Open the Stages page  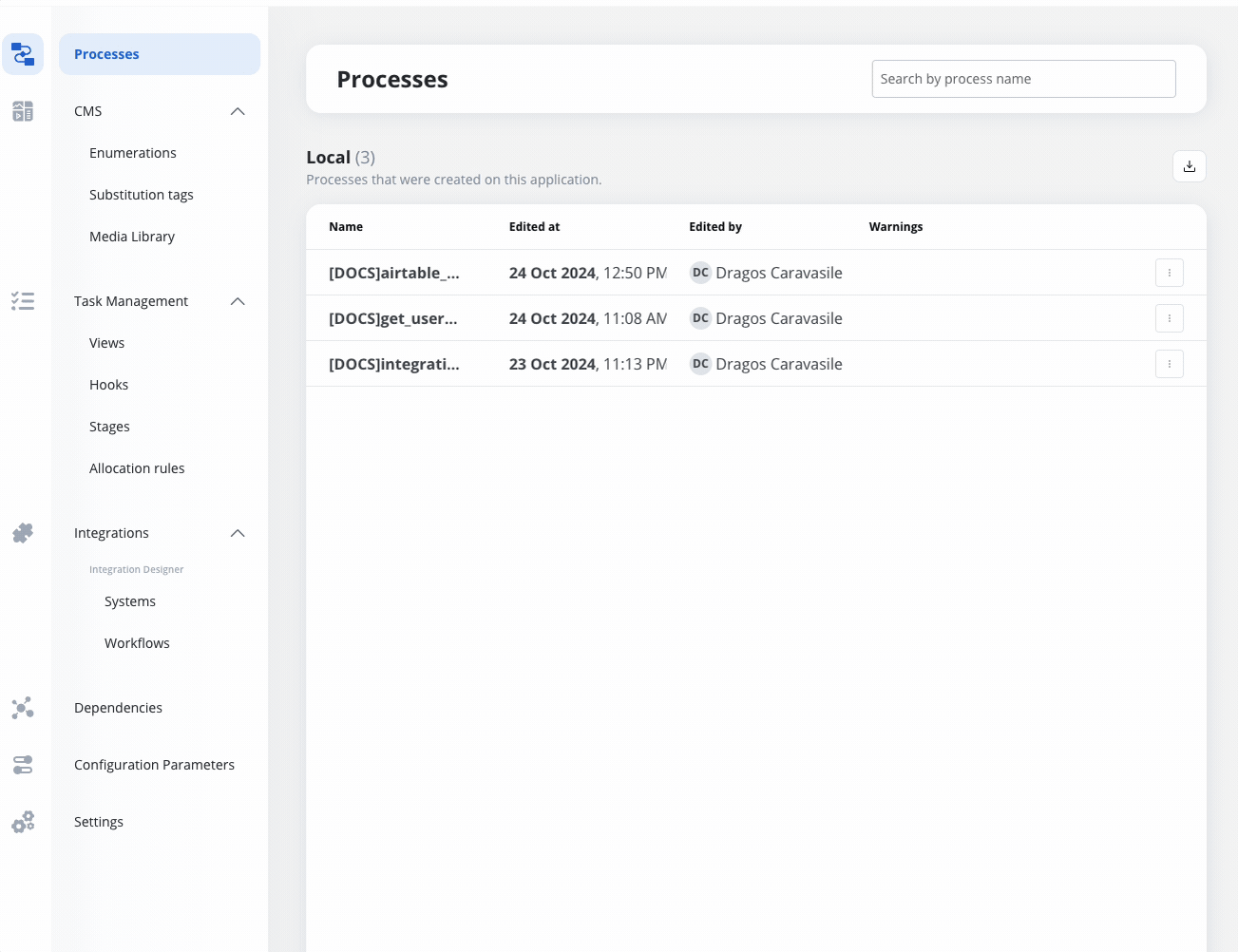pos(110,427)
